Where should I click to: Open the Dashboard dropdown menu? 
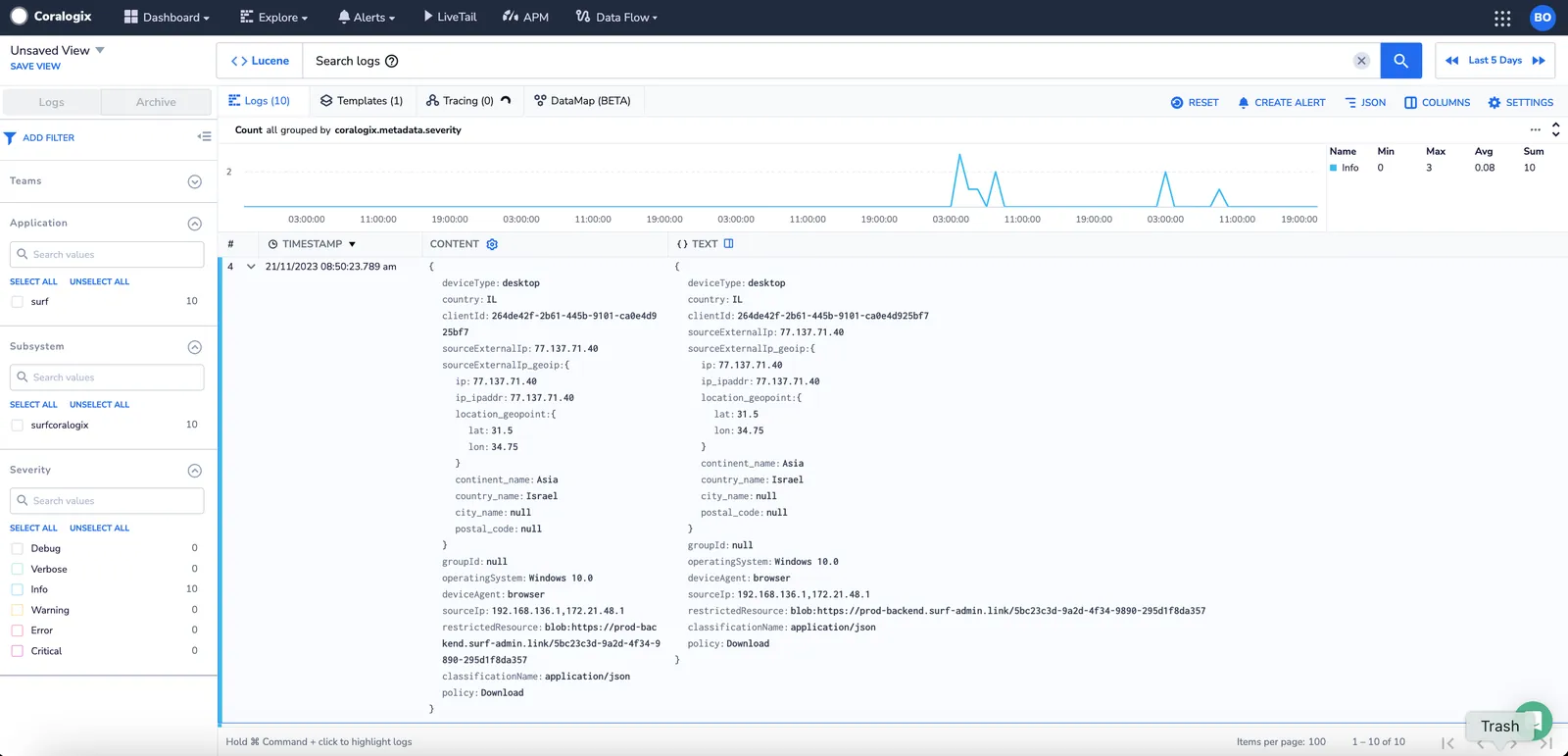tap(167, 18)
